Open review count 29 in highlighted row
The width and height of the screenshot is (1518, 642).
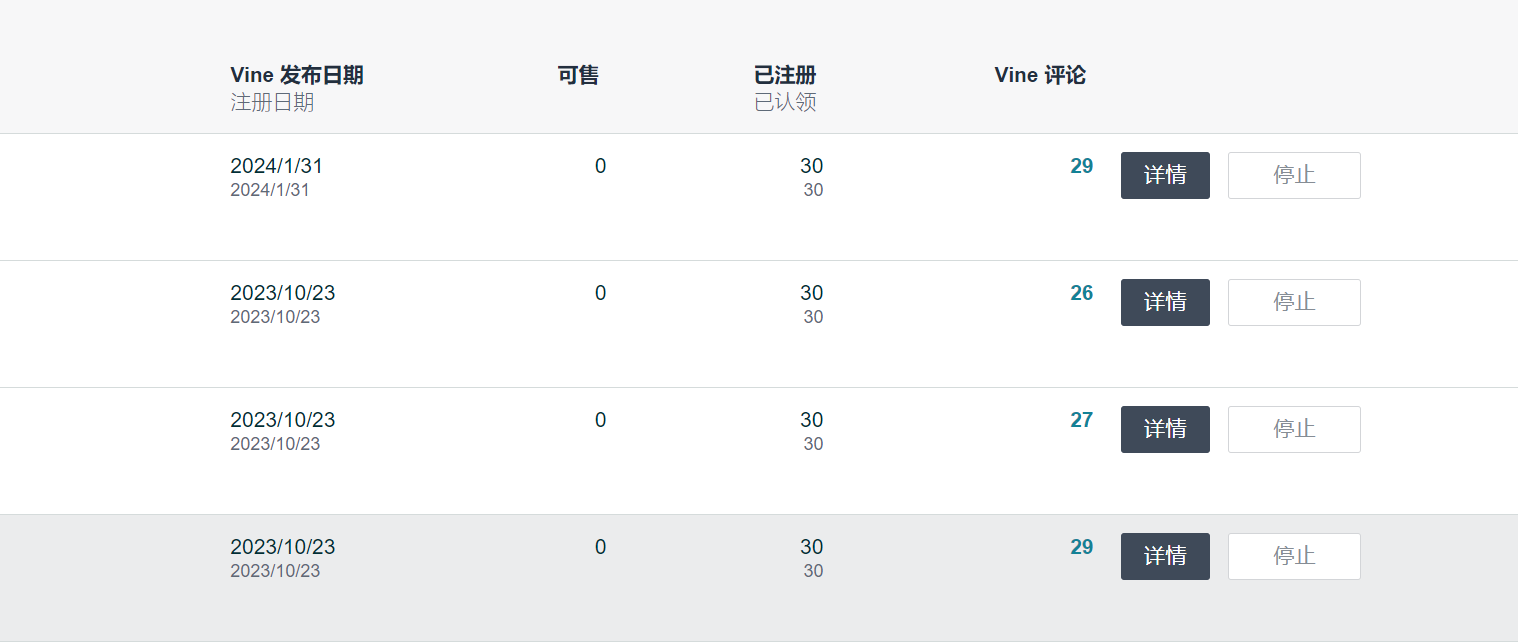coord(1081,547)
